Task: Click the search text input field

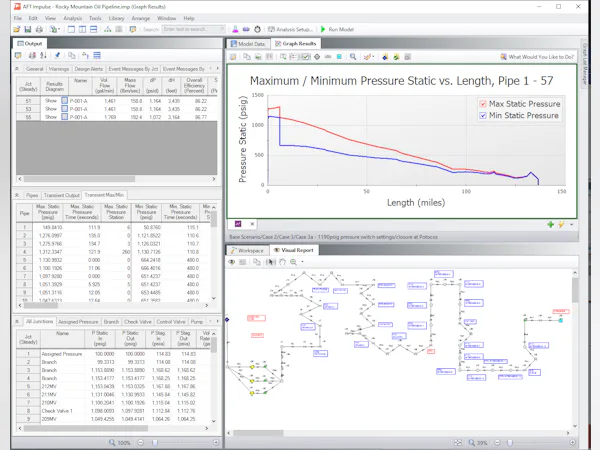Action: [x=193, y=29]
